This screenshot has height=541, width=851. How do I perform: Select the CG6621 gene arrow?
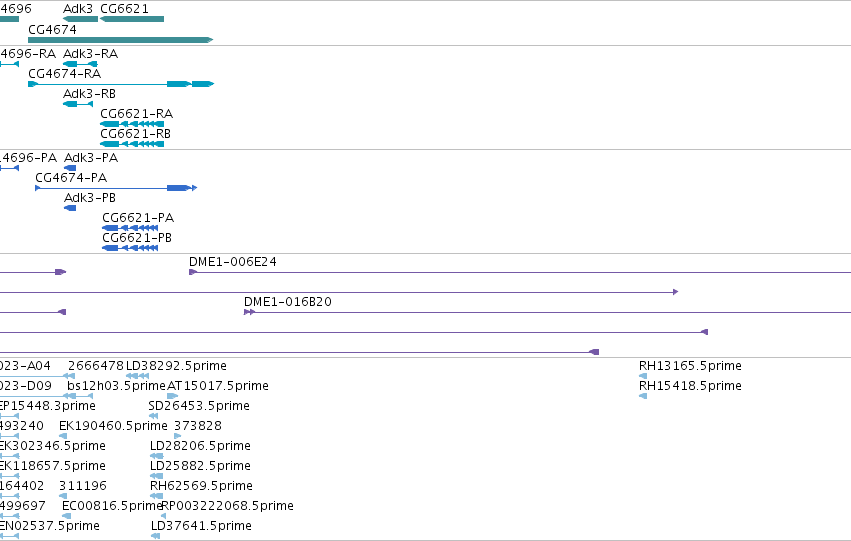click(x=132, y=19)
